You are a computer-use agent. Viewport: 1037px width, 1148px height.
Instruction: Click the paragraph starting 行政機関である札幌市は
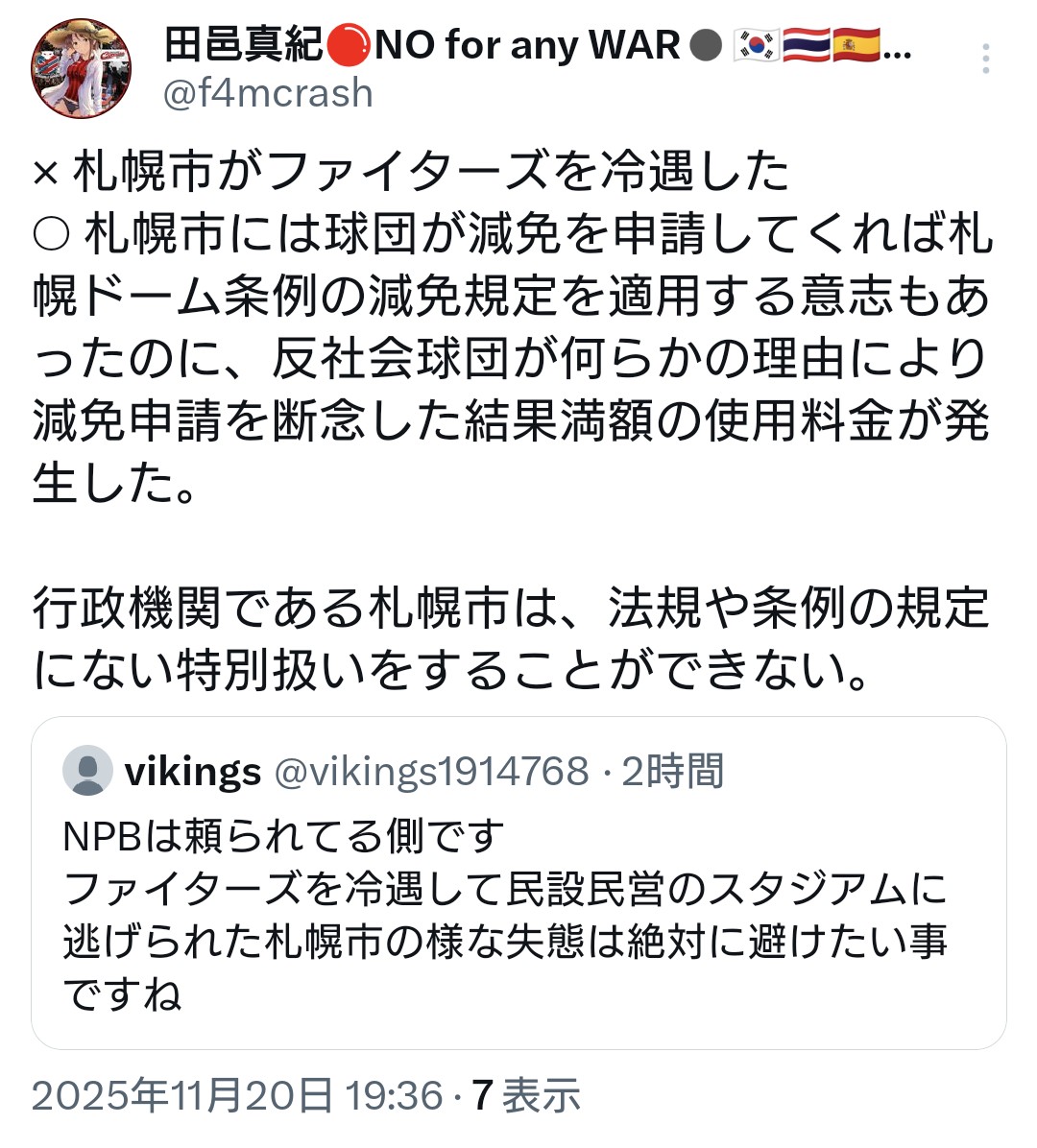tap(509, 639)
